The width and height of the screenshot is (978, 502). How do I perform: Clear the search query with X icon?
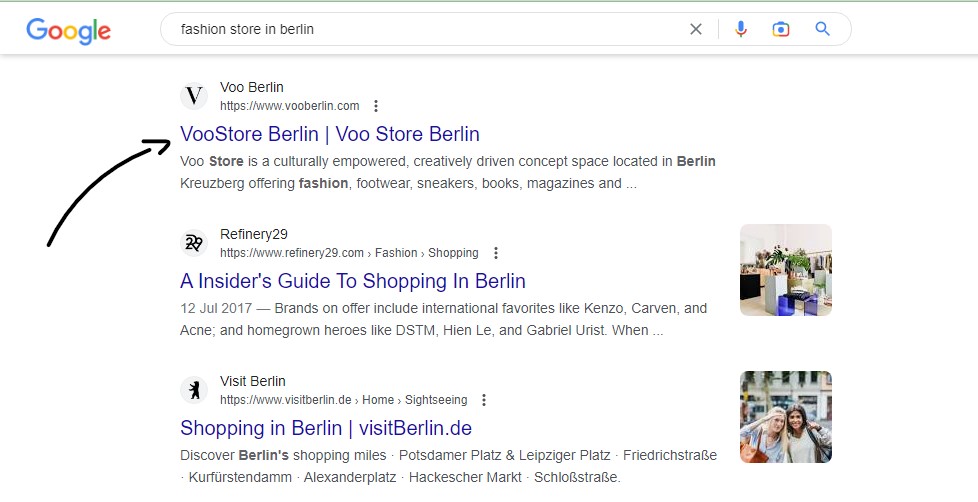695,29
